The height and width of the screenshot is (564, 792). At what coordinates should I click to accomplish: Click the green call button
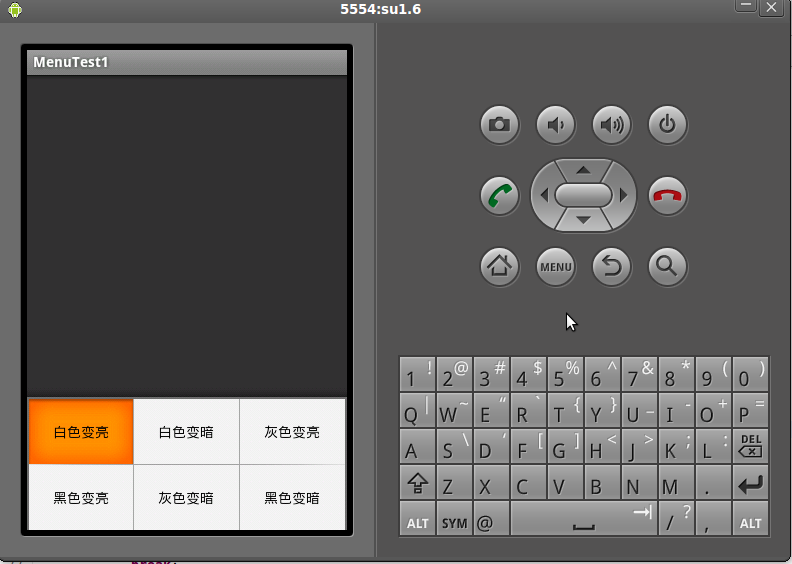point(500,195)
